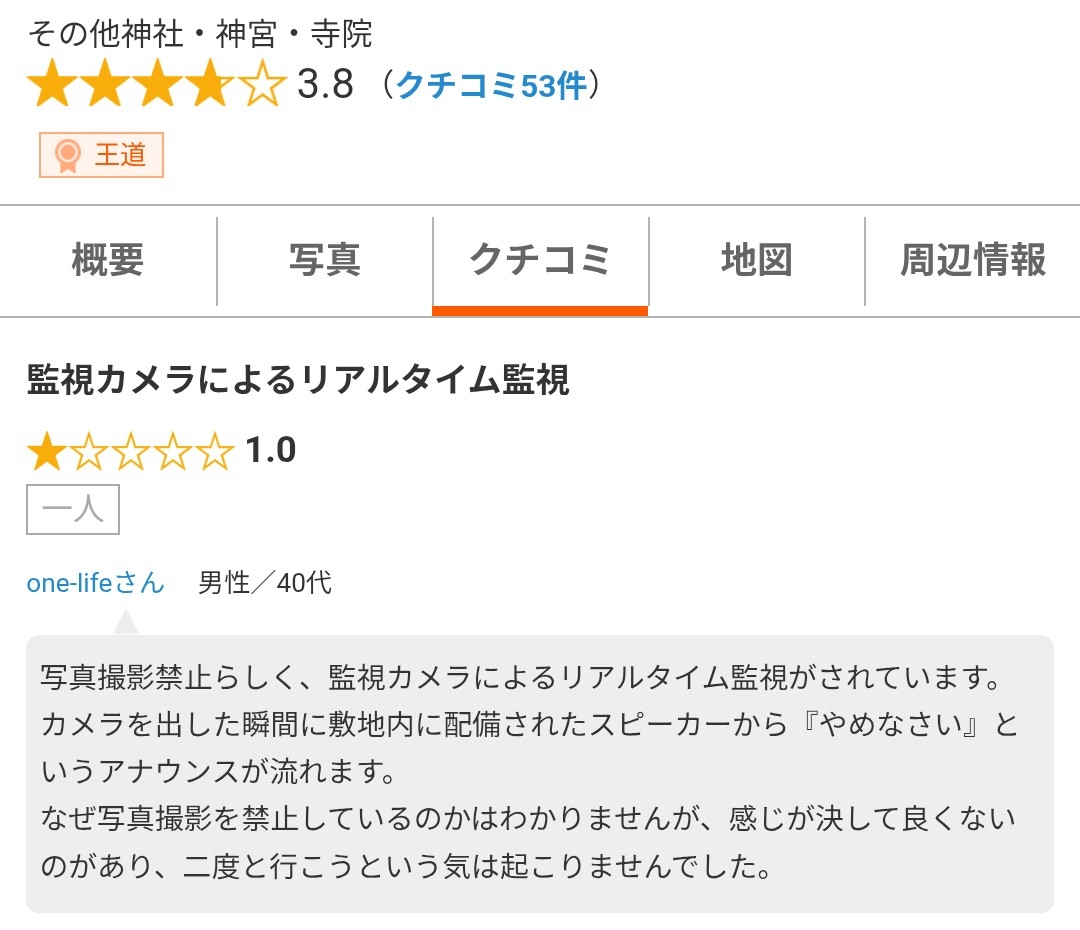Select the その他神社・神宮・寺院 category text
The image size is (1080, 930).
(x=199, y=34)
